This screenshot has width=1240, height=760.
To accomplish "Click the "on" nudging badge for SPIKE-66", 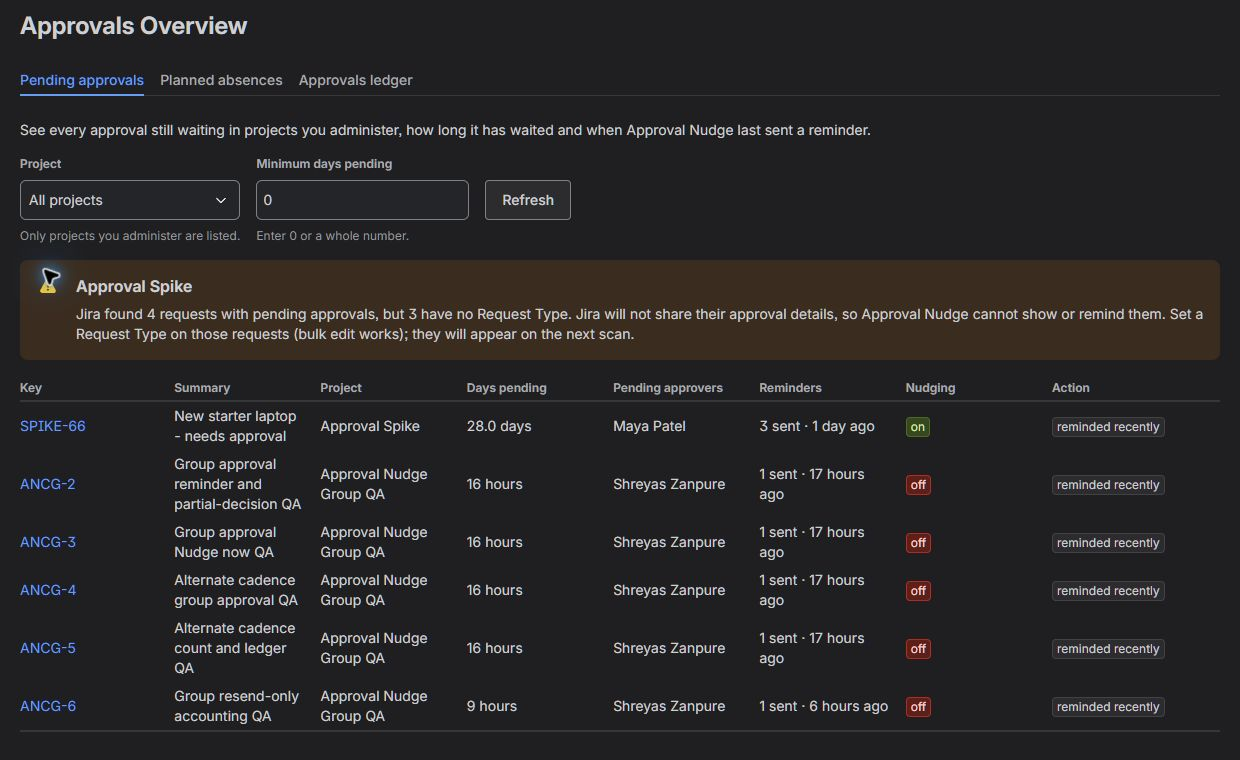I will click(918, 427).
